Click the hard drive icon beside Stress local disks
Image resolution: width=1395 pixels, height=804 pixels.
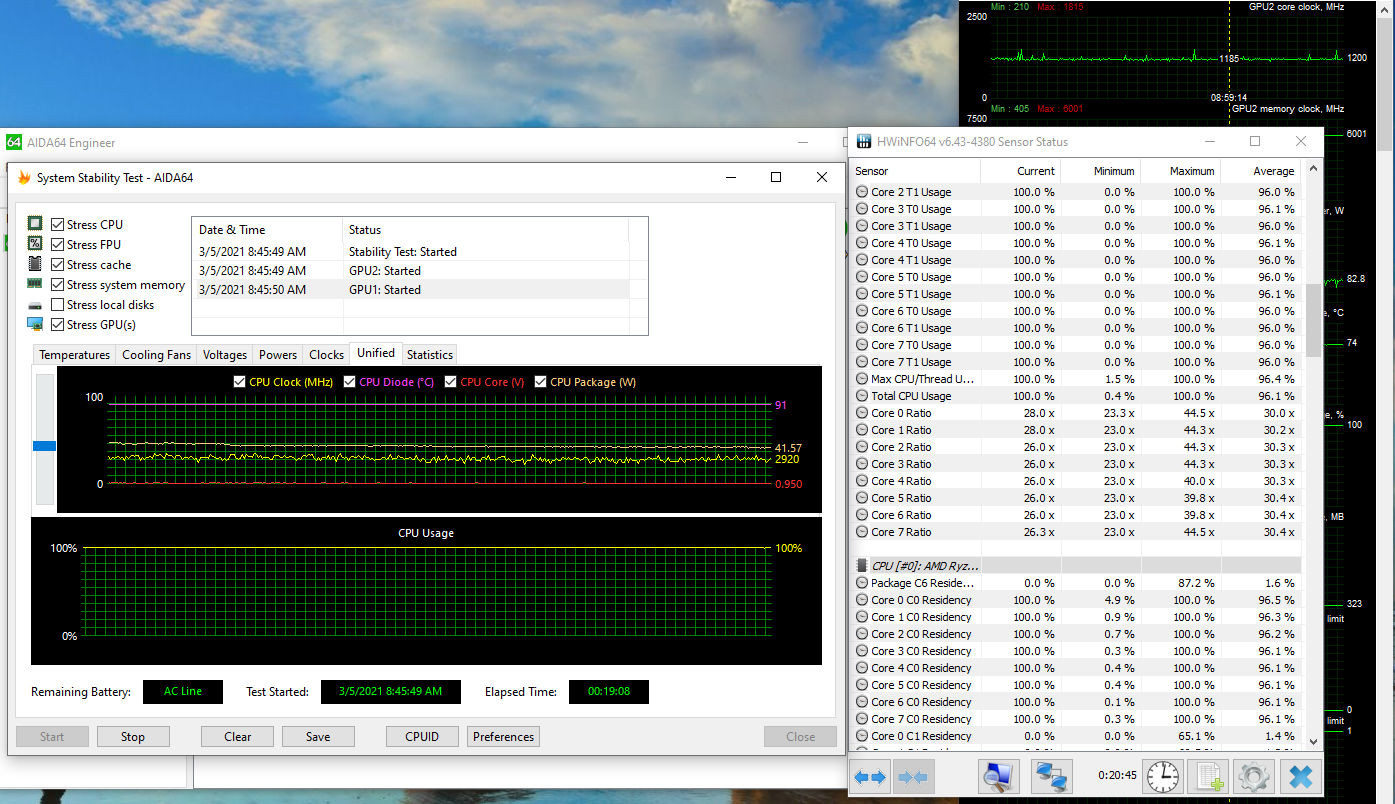(x=35, y=305)
